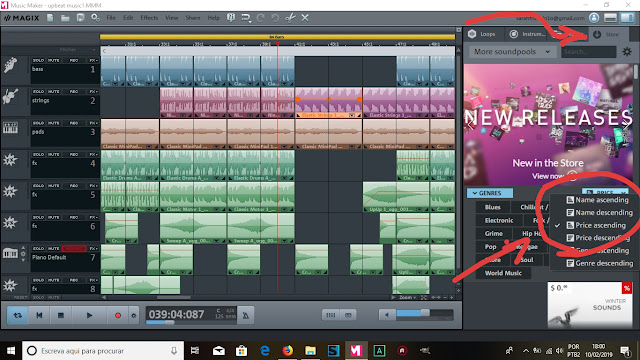This screenshot has width=640, height=360.
Task: Open the PRICE sort dropdown
Action: [606, 192]
